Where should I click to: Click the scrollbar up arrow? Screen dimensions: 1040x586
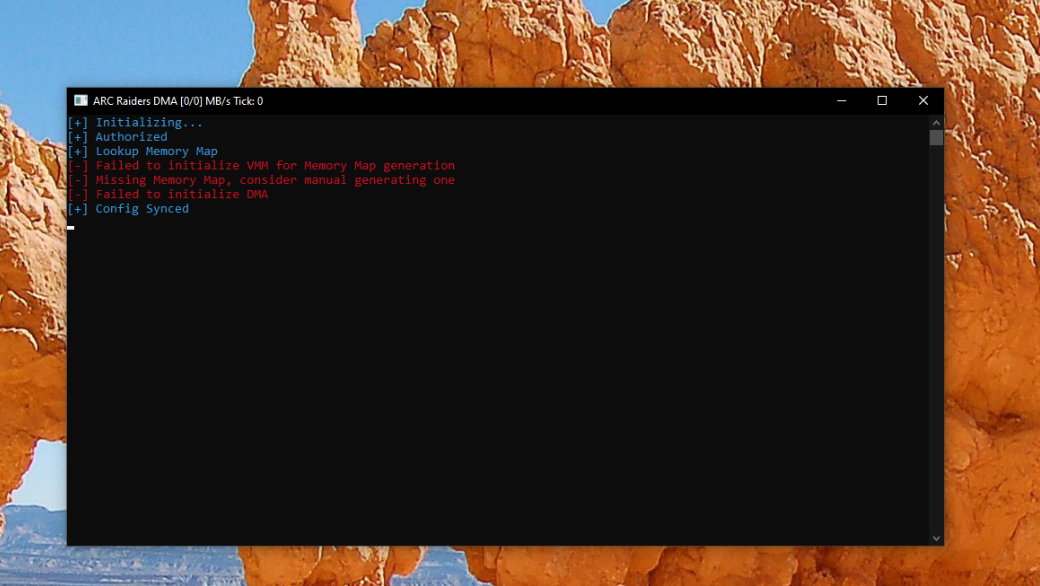936,122
